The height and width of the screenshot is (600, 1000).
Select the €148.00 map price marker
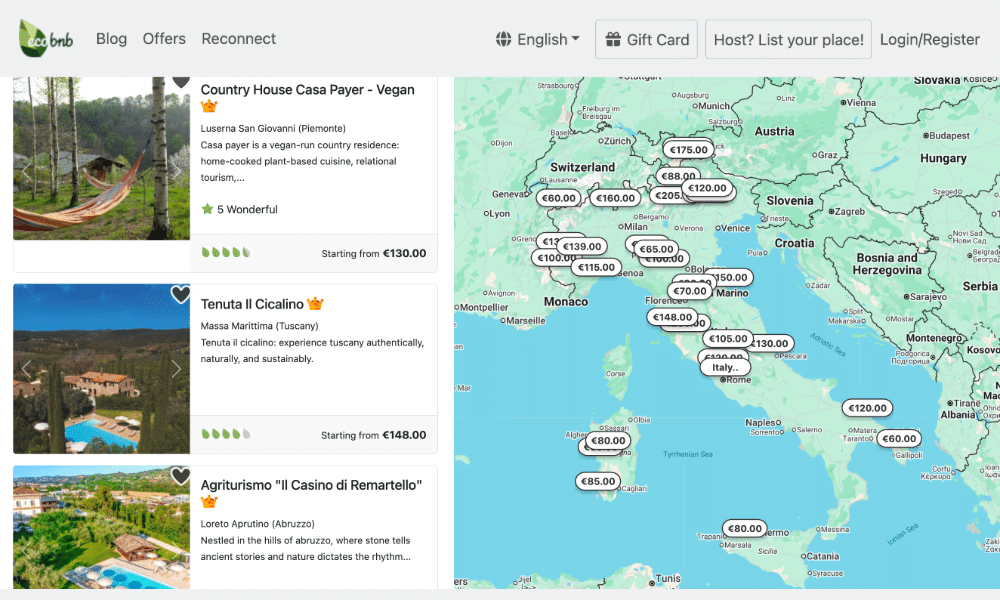672,317
